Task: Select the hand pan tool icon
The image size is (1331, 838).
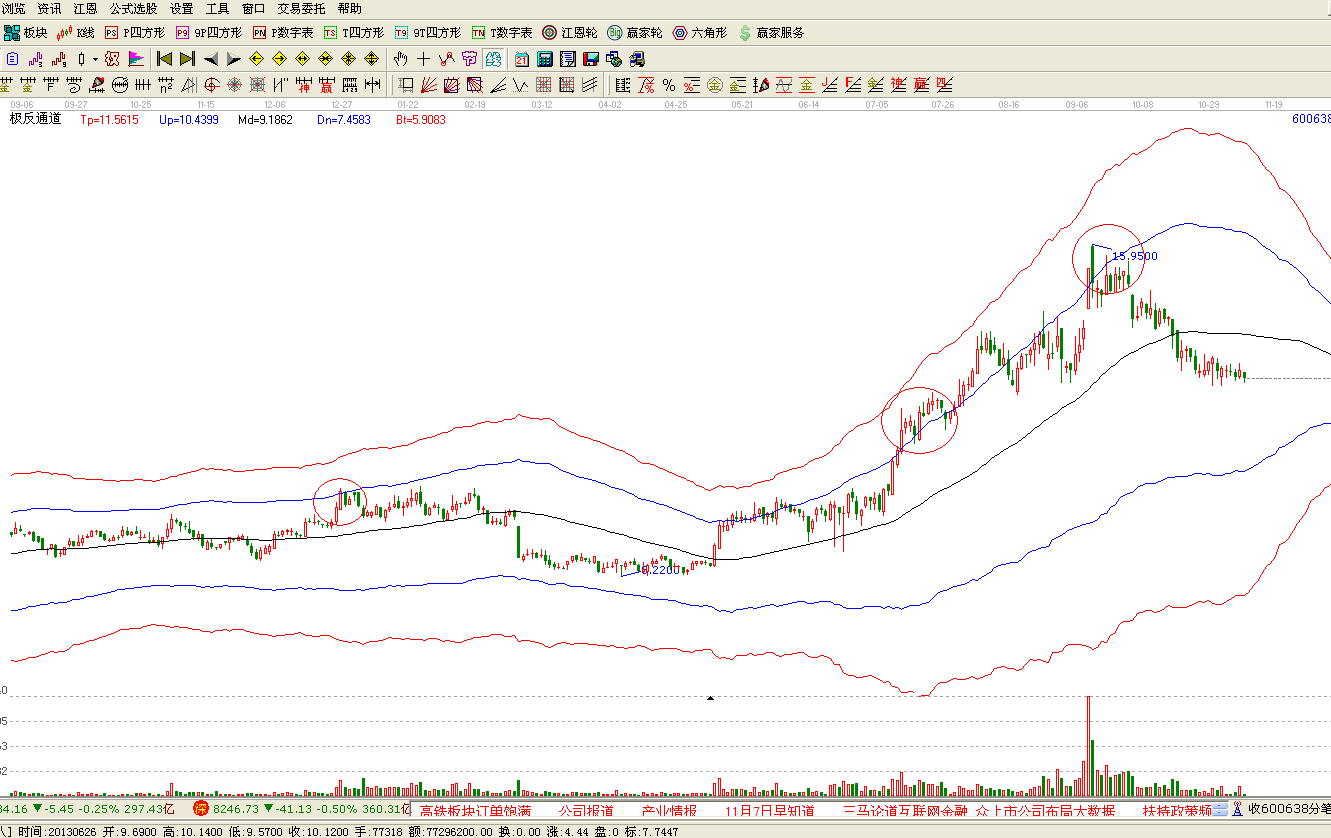Action: pos(401,58)
